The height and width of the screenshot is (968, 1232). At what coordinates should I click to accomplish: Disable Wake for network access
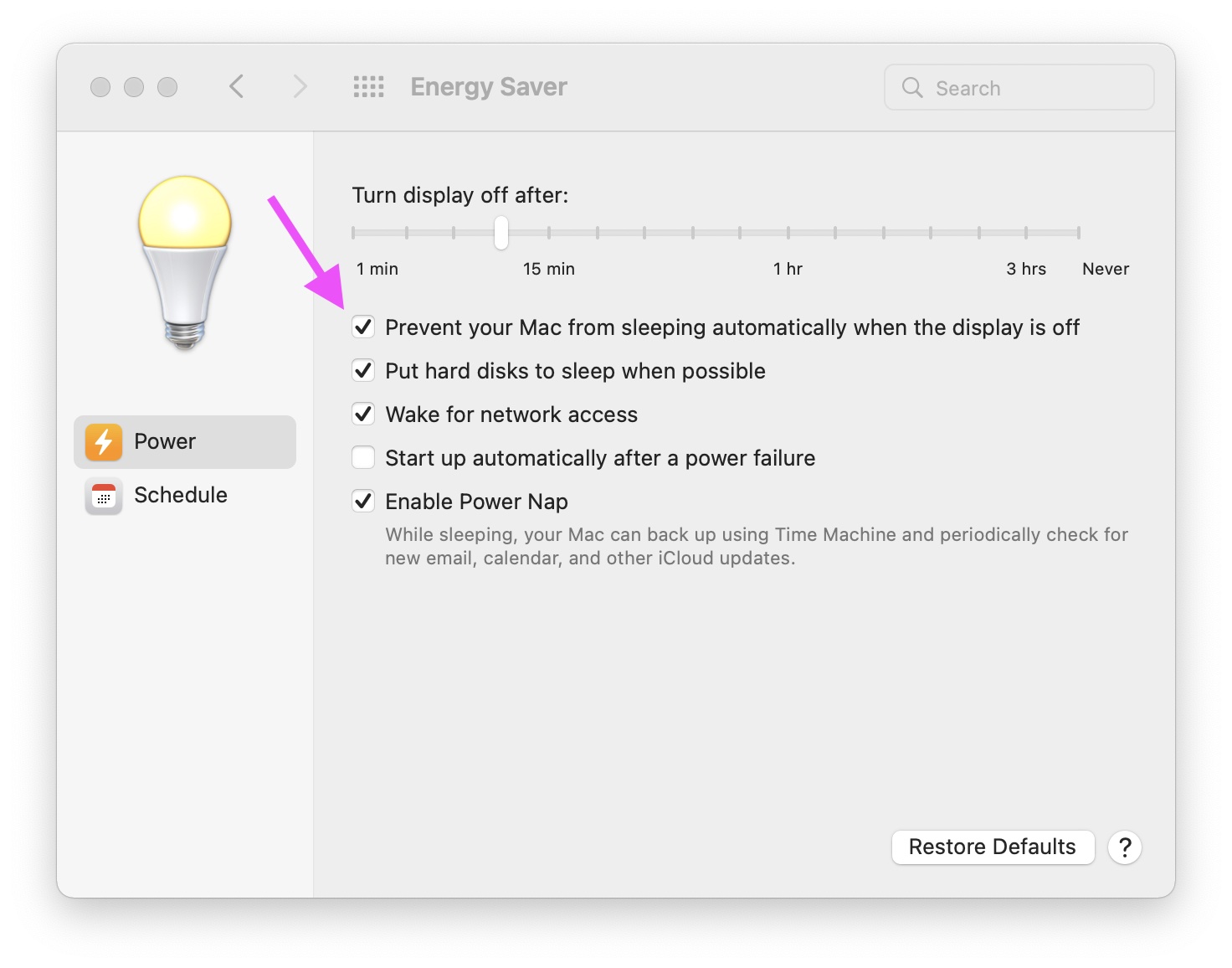(363, 414)
